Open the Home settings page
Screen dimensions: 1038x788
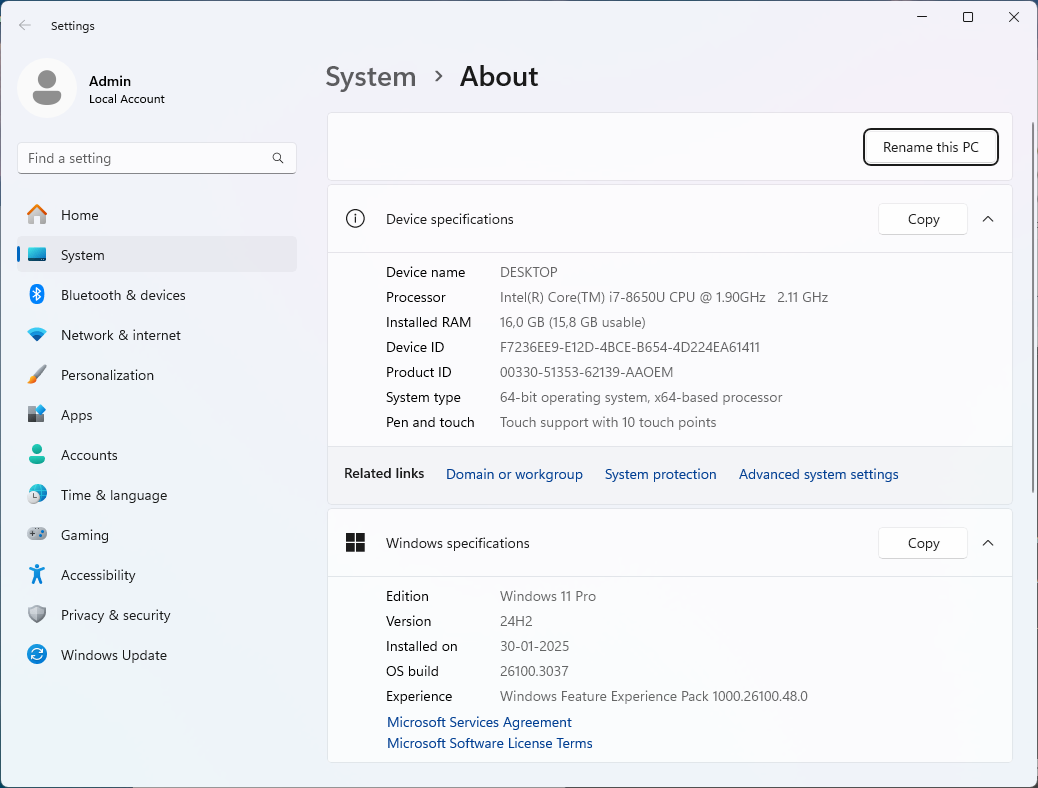157,215
